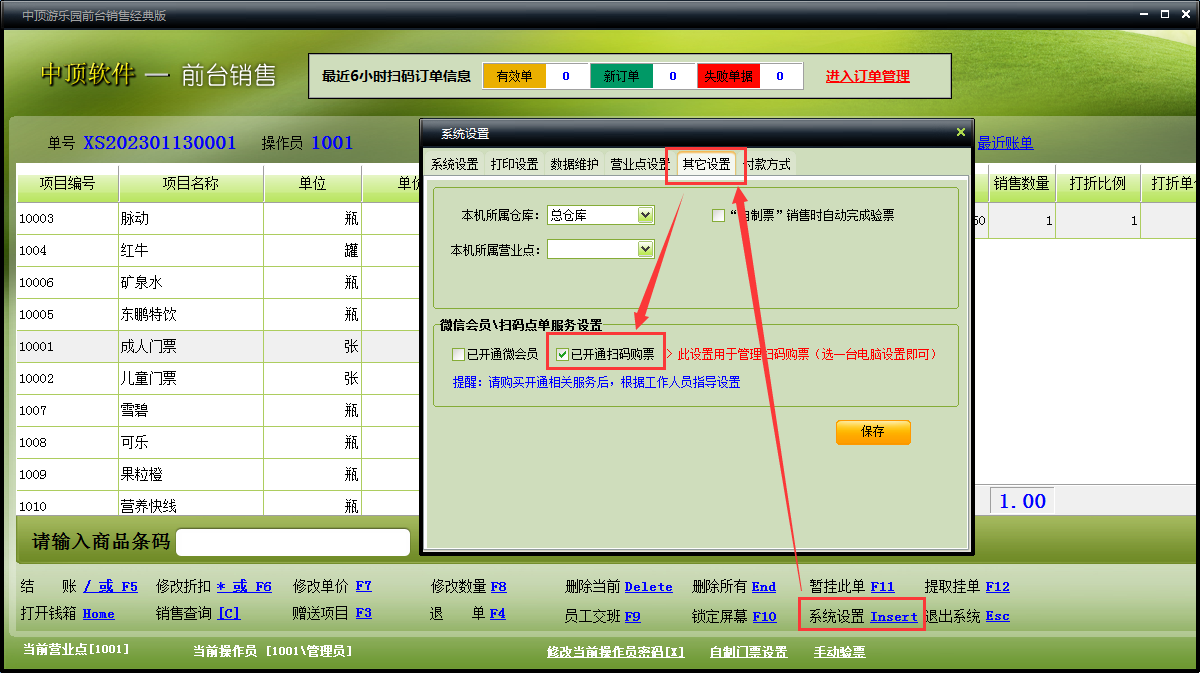
Task: Uncheck the 已开通扫码购票 checkbox
Action: (563, 354)
